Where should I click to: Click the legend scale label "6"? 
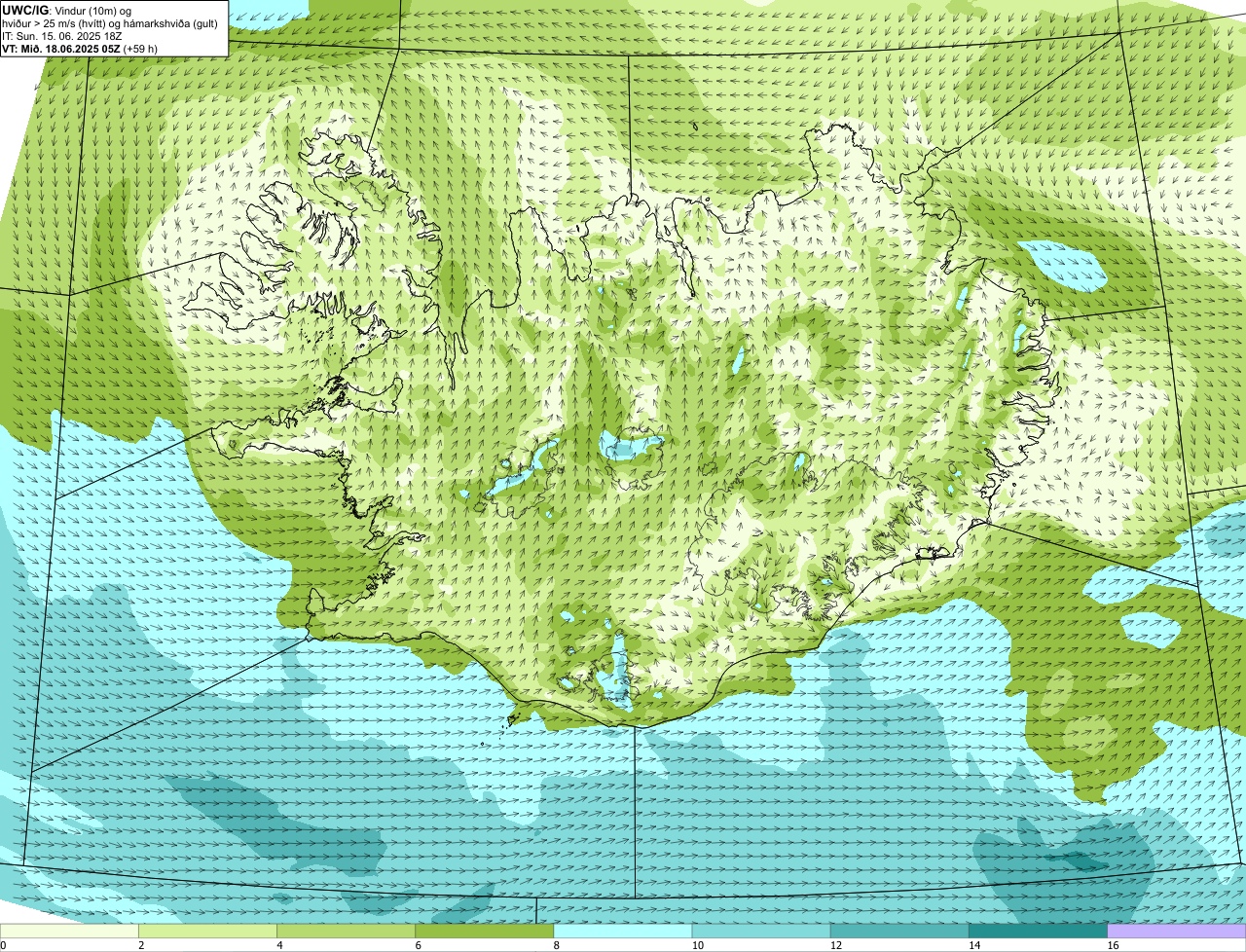[x=418, y=945]
